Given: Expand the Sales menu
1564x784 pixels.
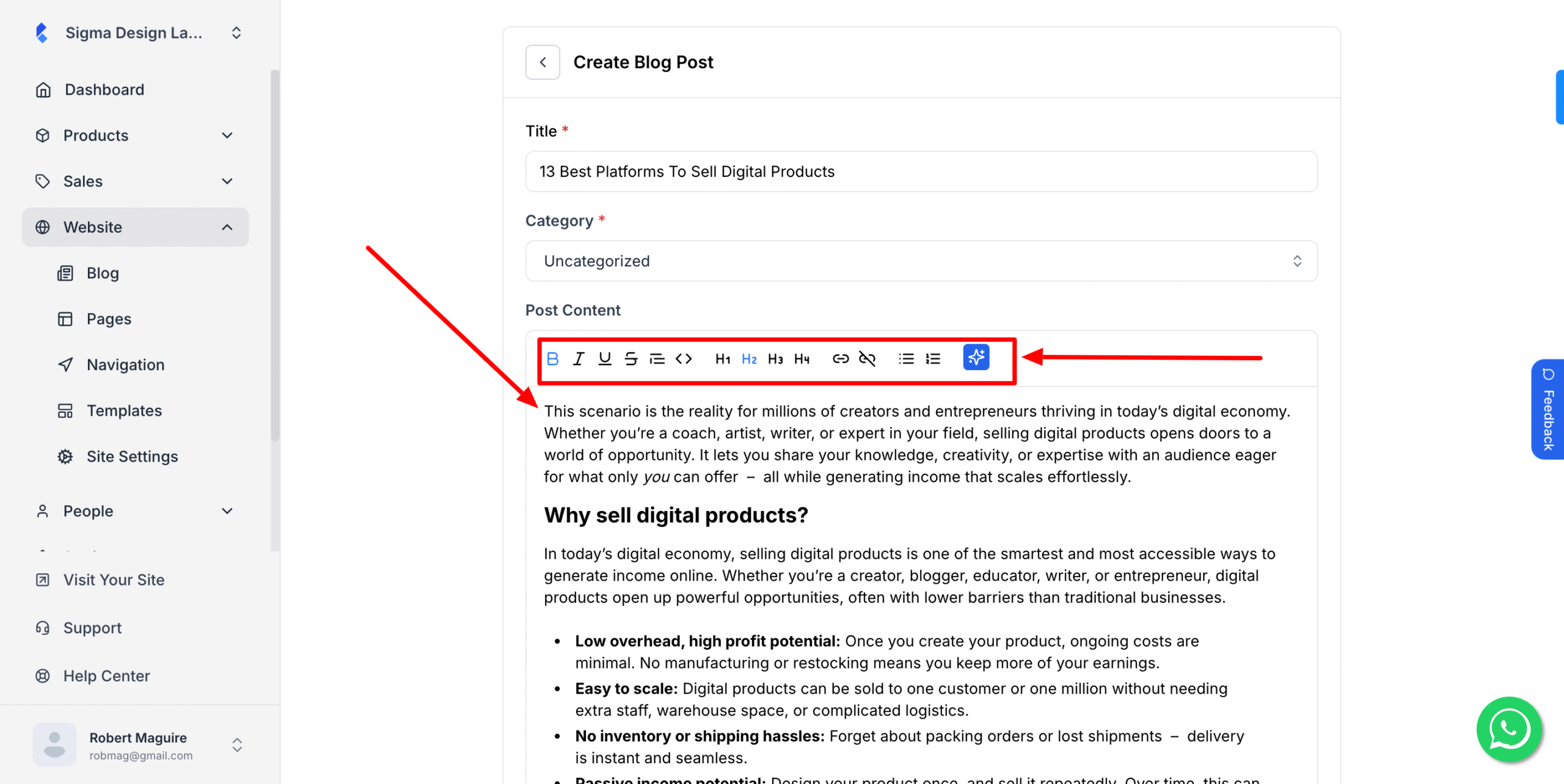Looking at the screenshot, I should [136, 181].
